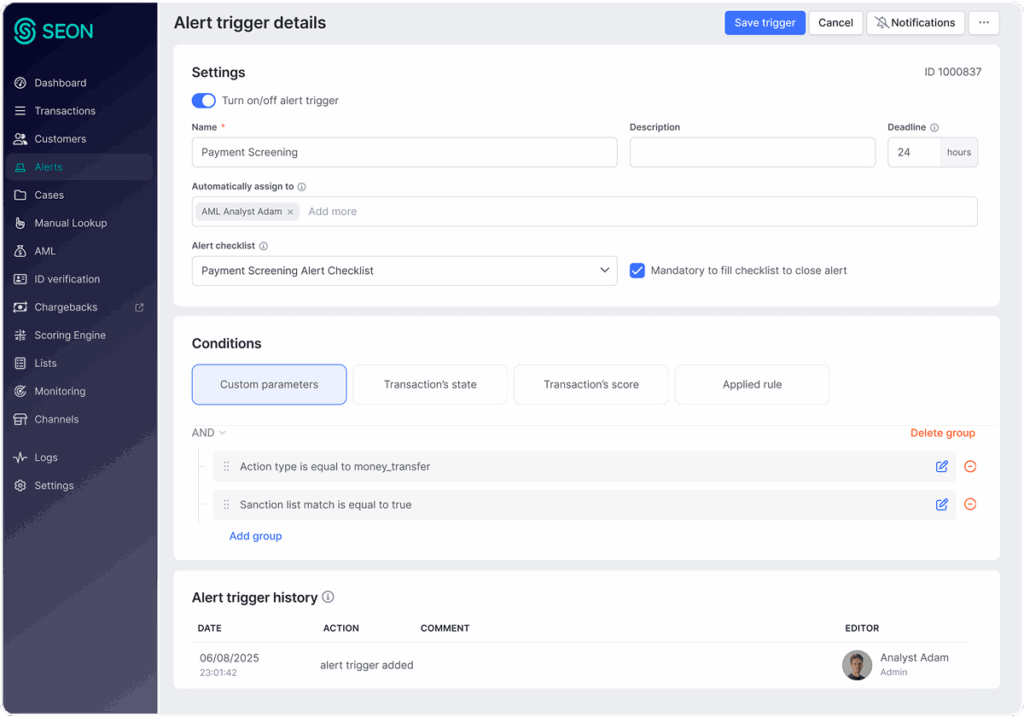
Task: Click the alert trigger added entry
Action: pyautogui.click(x=366, y=665)
